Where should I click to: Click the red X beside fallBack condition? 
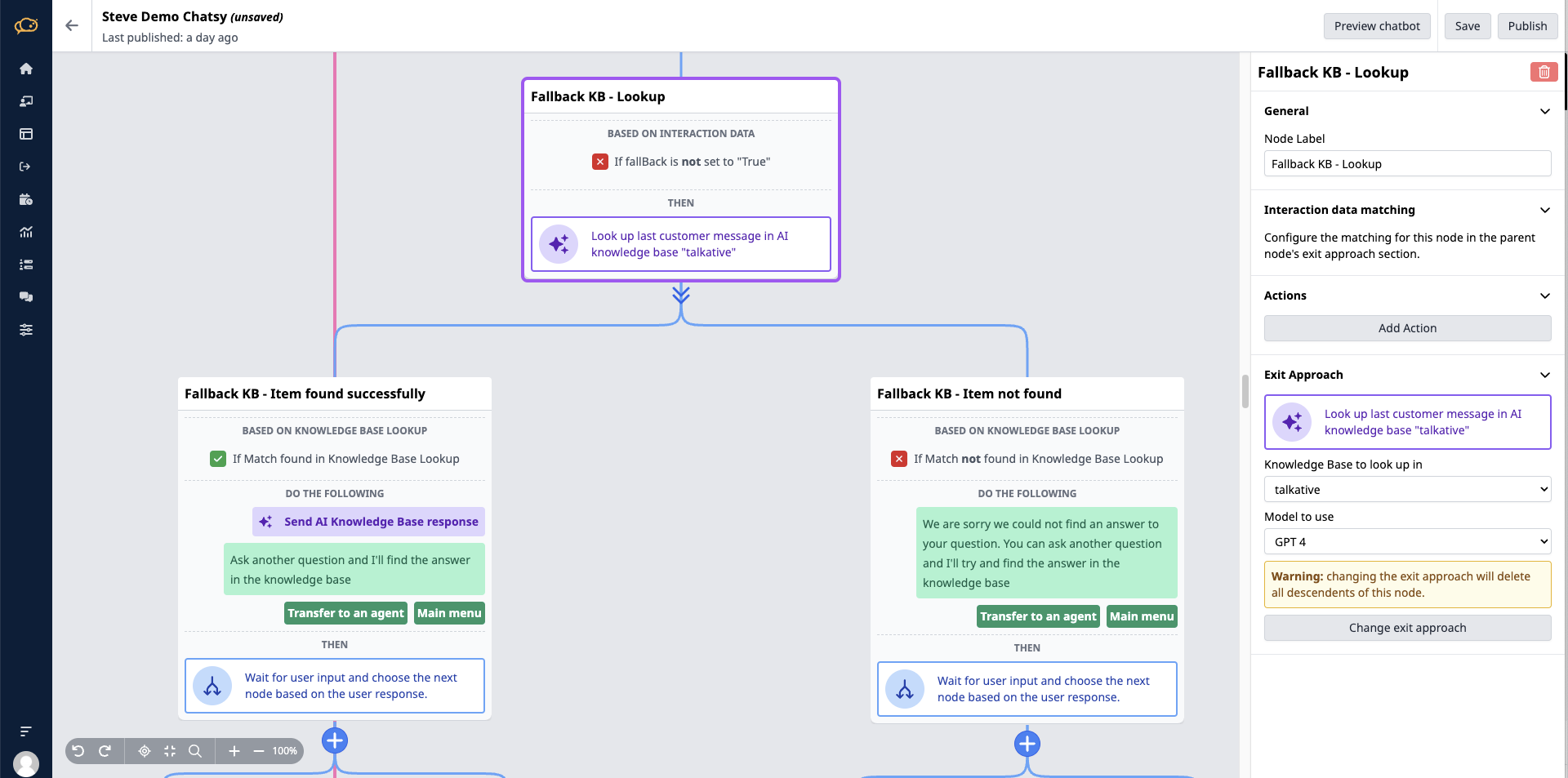pyautogui.click(x=600, y=162)
